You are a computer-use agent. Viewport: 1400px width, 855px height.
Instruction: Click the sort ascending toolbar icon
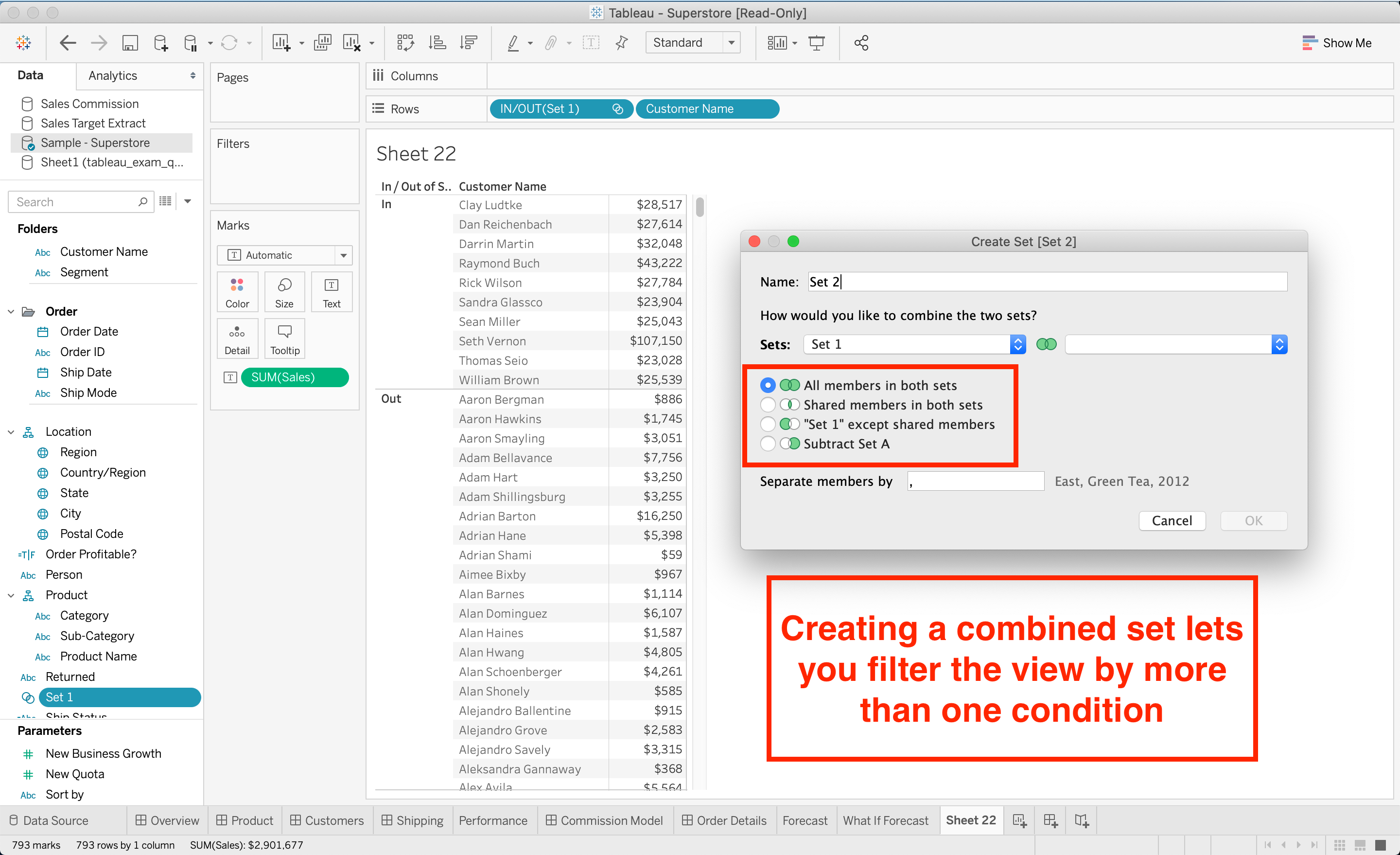tap(437, 43)
